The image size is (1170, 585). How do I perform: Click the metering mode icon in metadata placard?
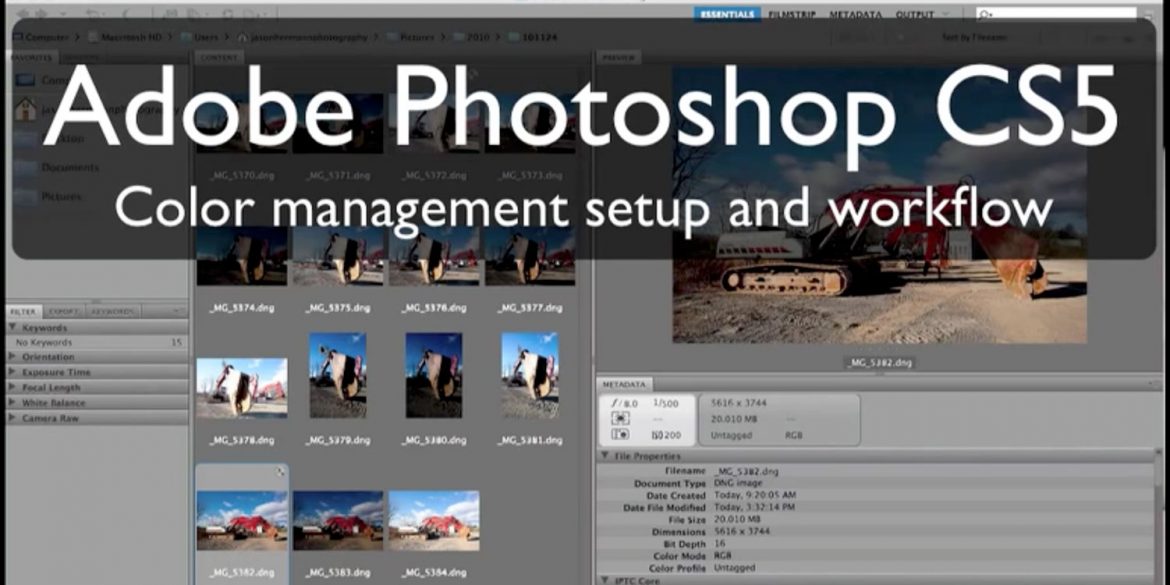point(619,419)
